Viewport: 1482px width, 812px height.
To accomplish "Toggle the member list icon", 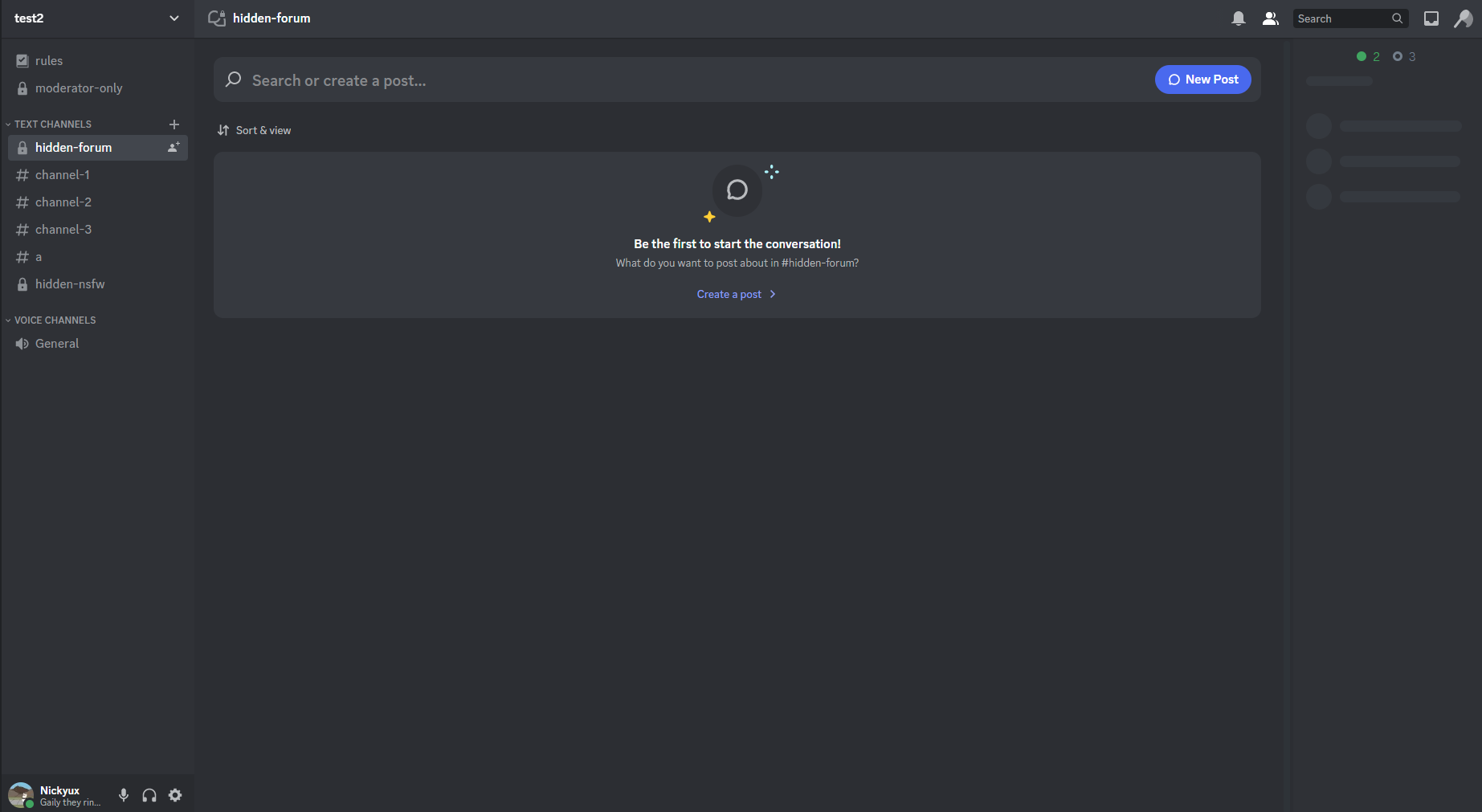I will (x=1271, y=18).
